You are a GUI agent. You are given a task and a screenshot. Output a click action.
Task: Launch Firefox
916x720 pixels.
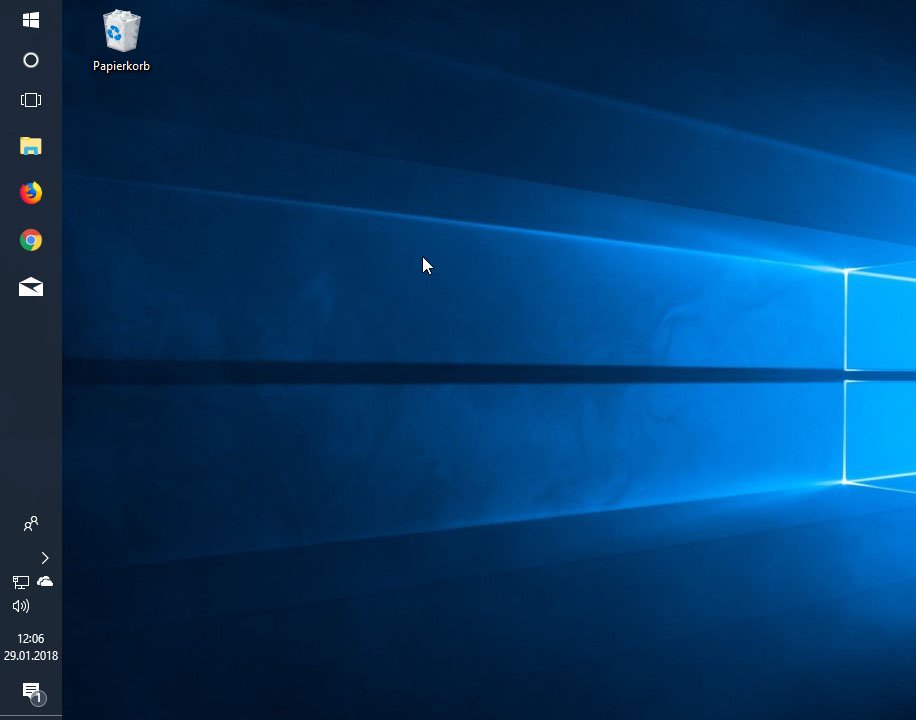click(x=30, y=193)
